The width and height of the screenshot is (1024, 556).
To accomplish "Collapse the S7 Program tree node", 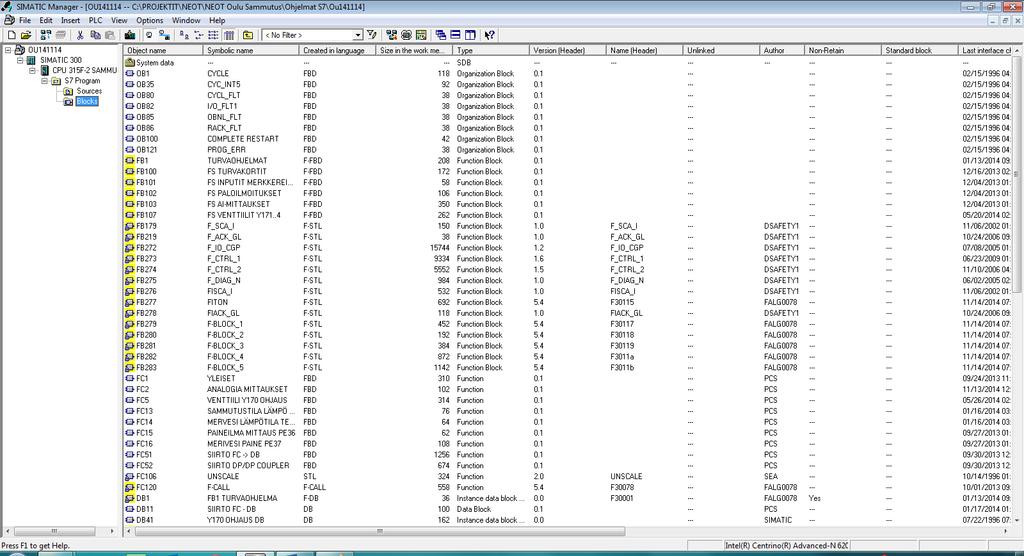I will tap(44, 81).
